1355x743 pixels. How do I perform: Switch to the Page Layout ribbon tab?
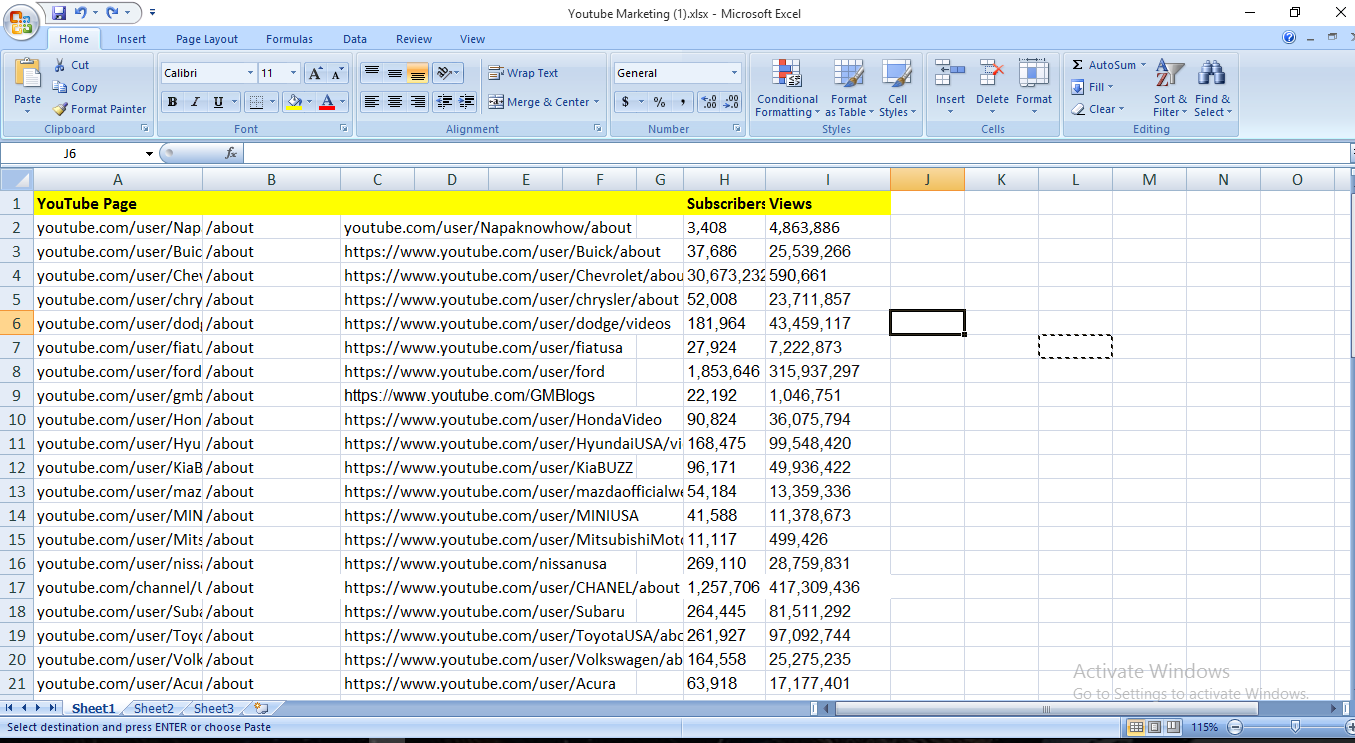coord(207,39)
